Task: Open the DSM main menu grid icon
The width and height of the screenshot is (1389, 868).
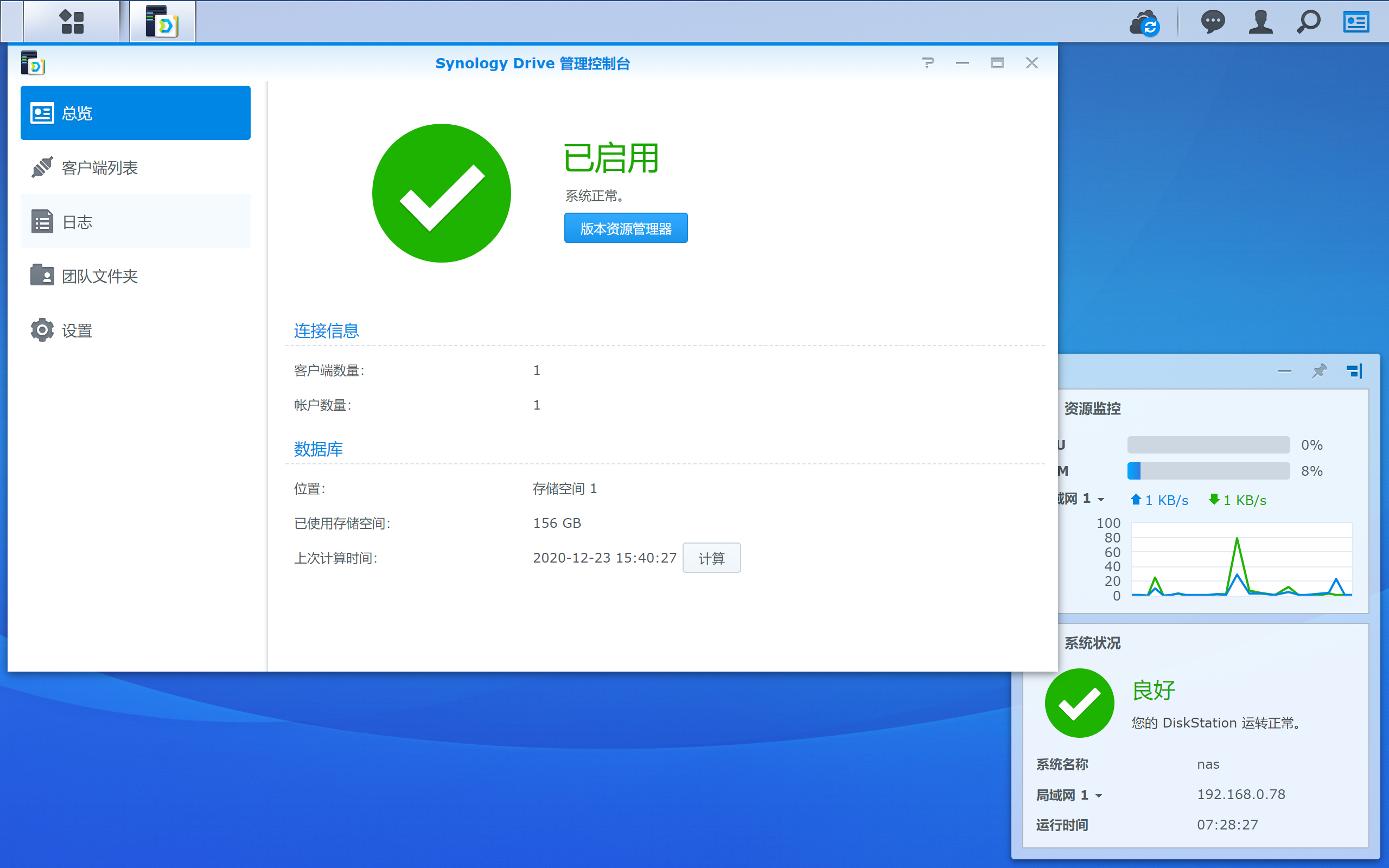Action: [72, 22]
